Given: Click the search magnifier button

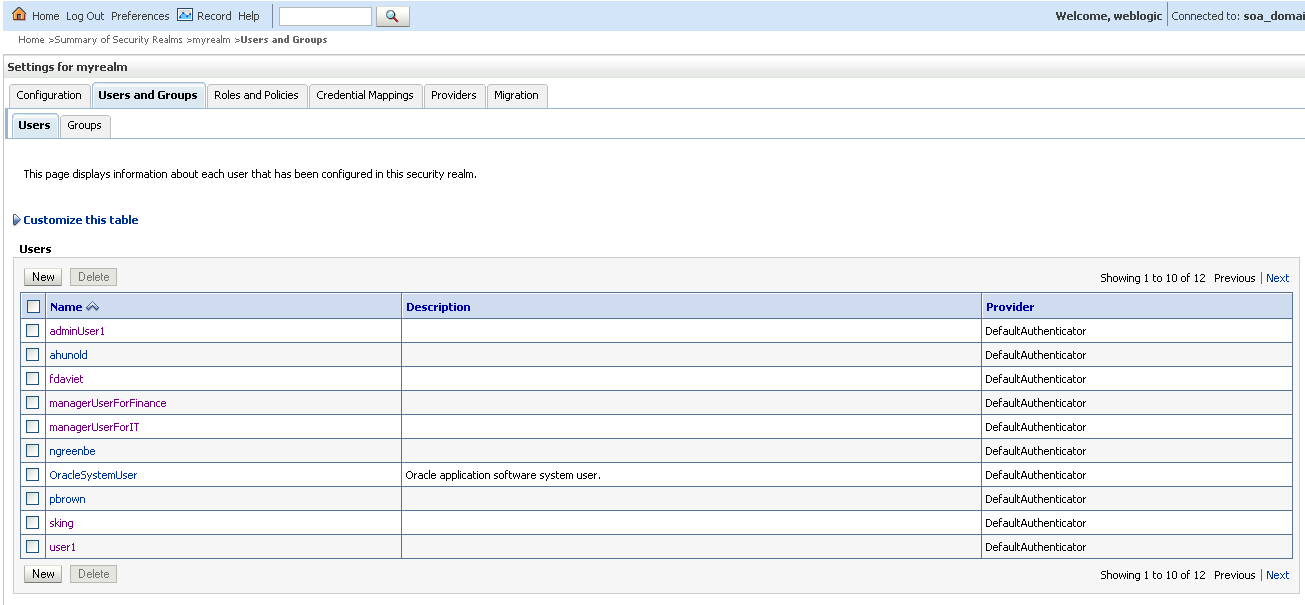Looking at the screenshot, I should pos(392,16).
